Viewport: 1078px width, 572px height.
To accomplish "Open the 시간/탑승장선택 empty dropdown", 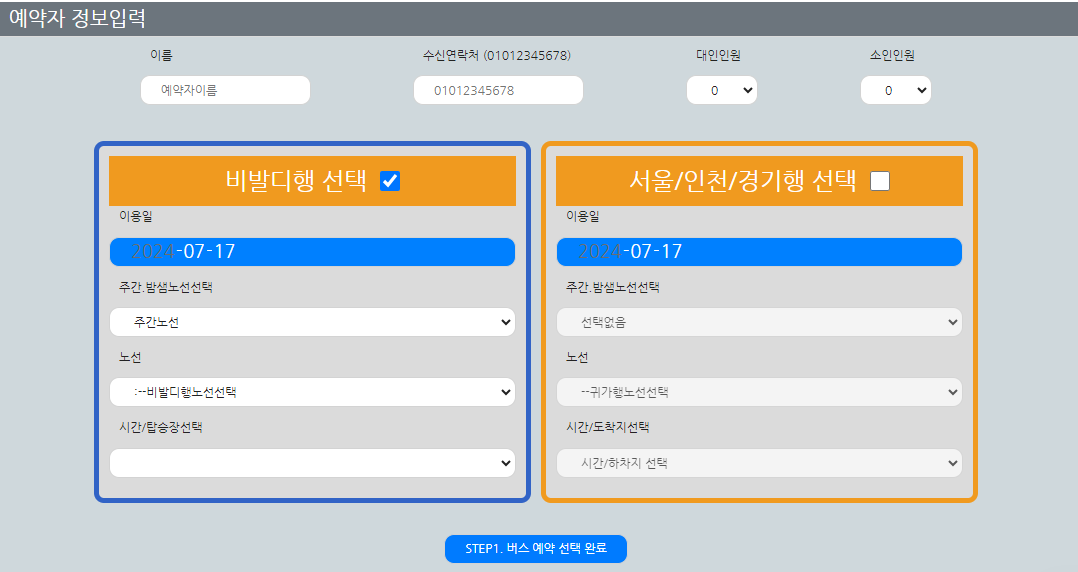I will (312, 463).
